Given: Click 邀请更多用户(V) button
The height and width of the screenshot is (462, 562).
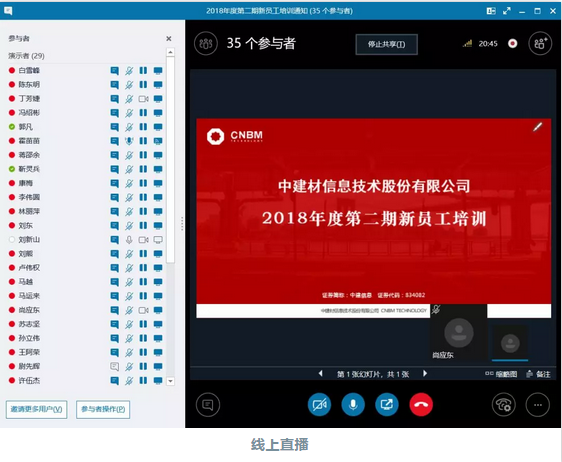Looking at the screenshot, I should click(x=36, y=409).
